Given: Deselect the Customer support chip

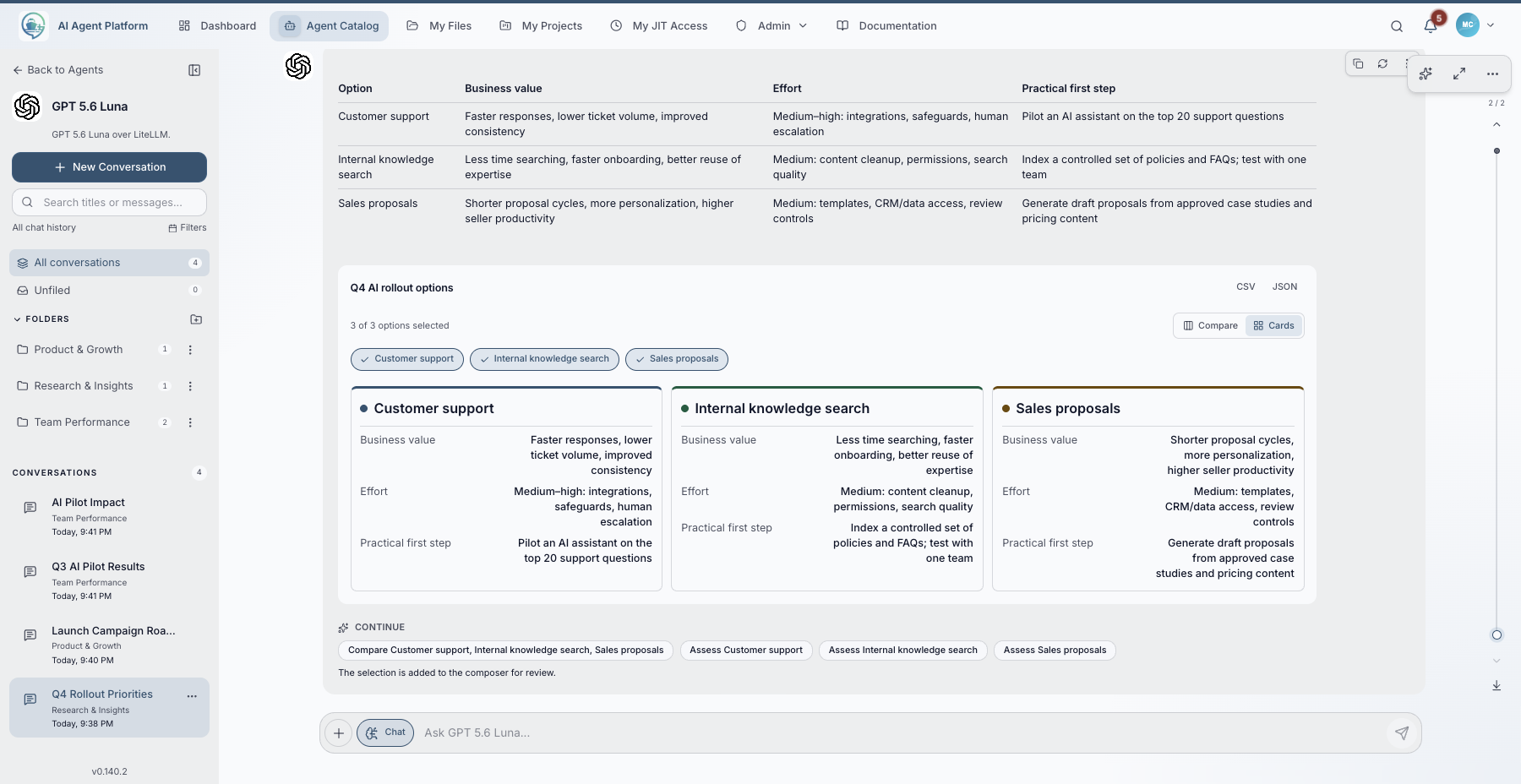Looking at the screenshot, I should coord(407,359).
